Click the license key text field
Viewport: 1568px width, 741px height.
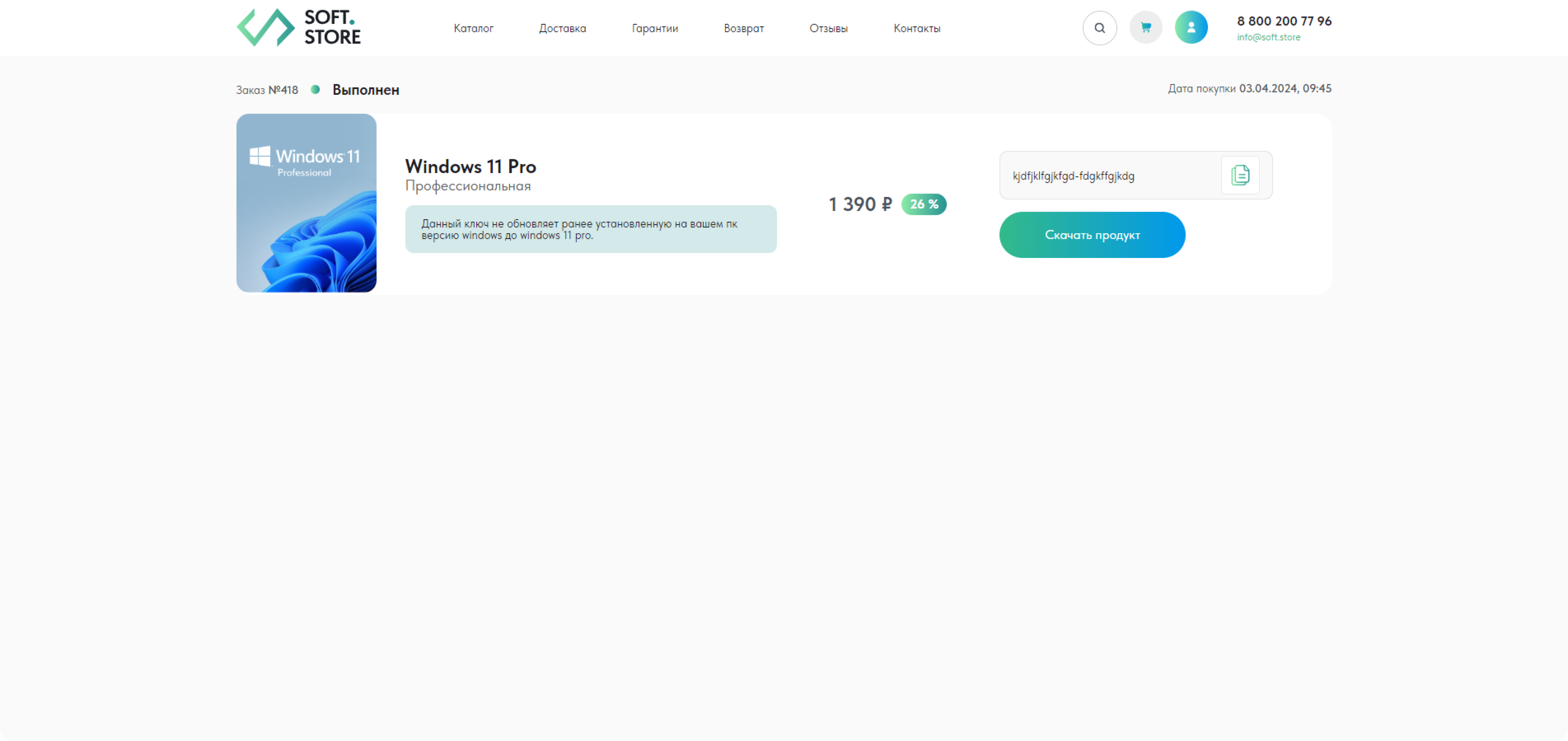tap(1108, 176)
